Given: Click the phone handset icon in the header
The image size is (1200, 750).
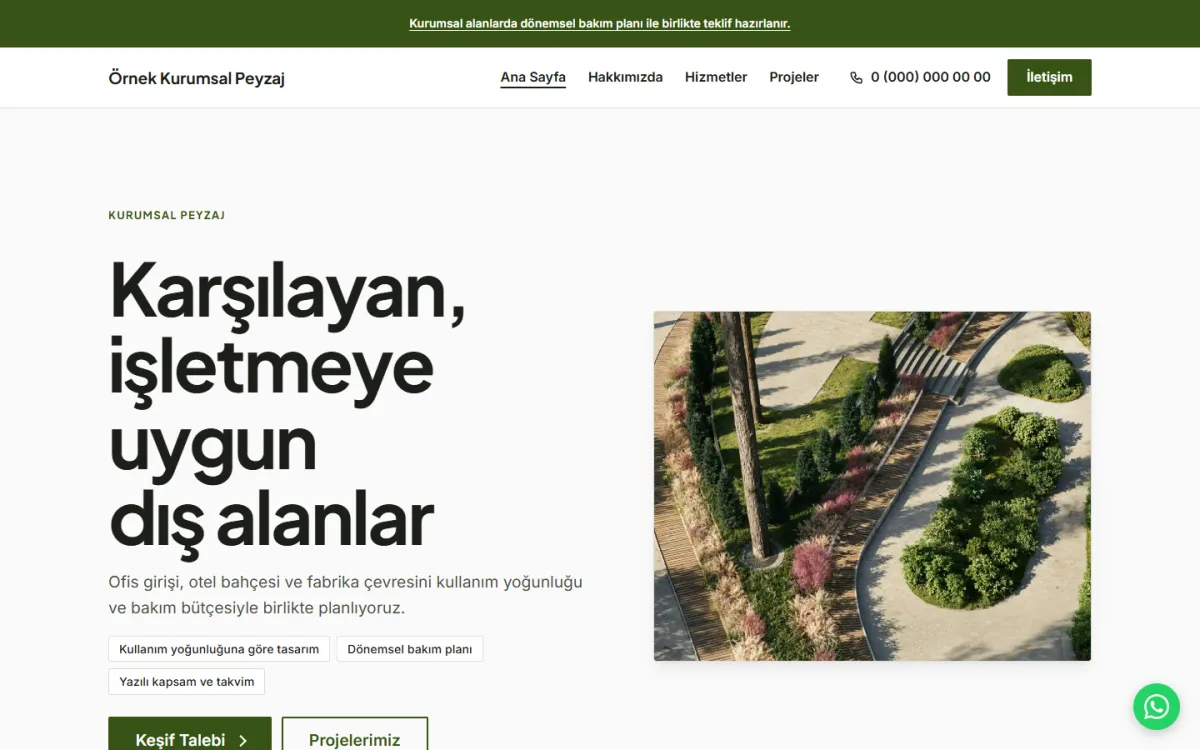Looking at the screenshot, I should tap(856, 78).
